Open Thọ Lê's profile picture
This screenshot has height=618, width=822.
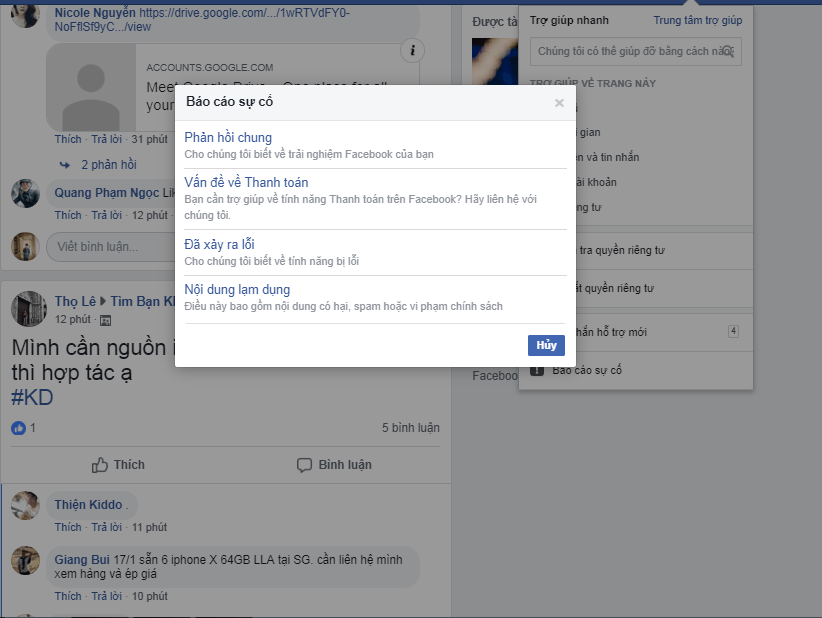coord(29,309)
